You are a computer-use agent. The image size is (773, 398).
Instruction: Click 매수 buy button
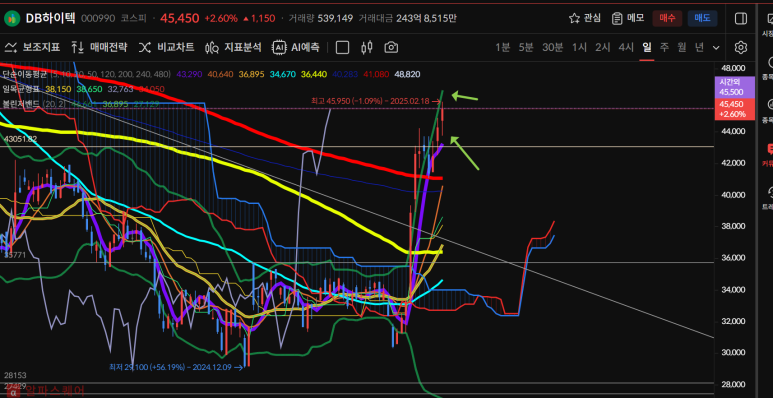[667, 18]
